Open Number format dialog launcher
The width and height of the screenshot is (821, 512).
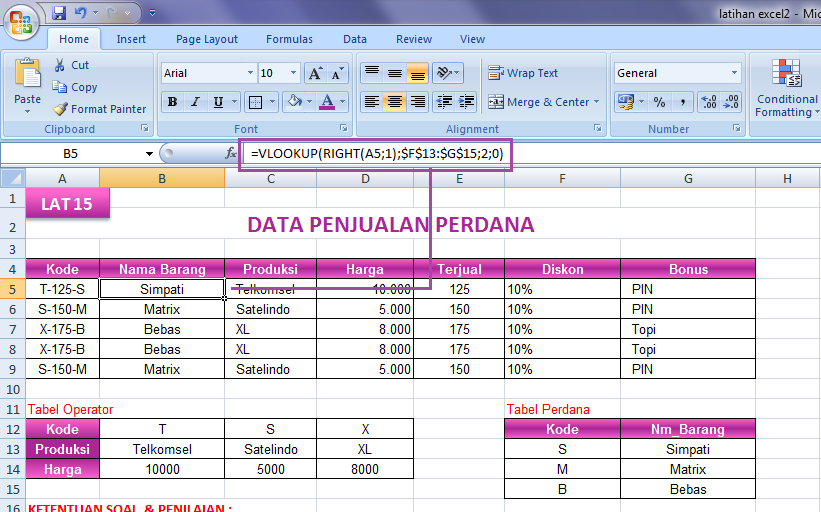(737, 128)
